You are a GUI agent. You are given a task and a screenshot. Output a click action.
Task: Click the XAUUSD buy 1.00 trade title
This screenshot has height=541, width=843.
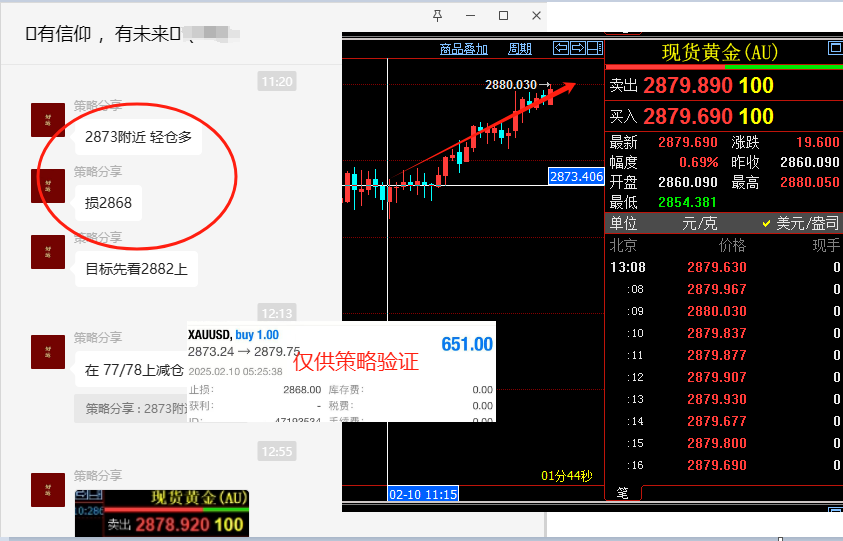[x=233, y=335]
